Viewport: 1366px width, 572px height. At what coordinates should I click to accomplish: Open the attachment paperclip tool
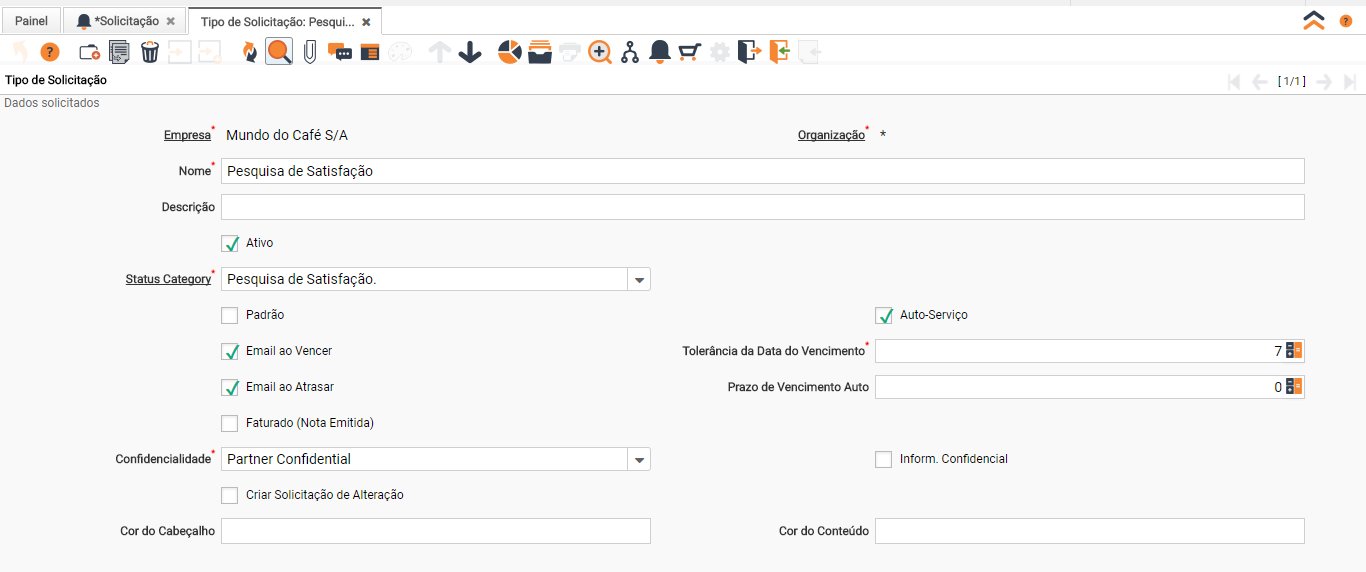pos(310,52)
